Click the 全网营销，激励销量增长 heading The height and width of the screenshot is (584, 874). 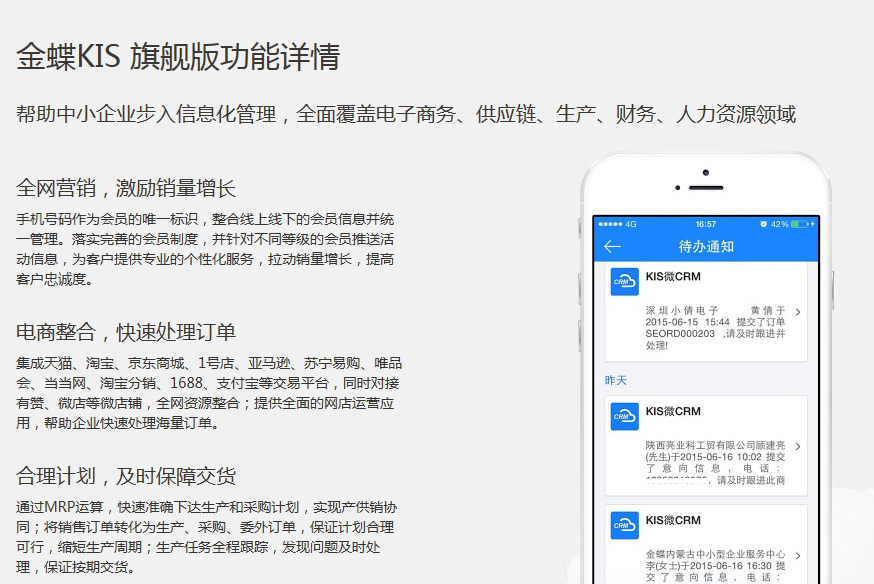click(x=126, y=188)
